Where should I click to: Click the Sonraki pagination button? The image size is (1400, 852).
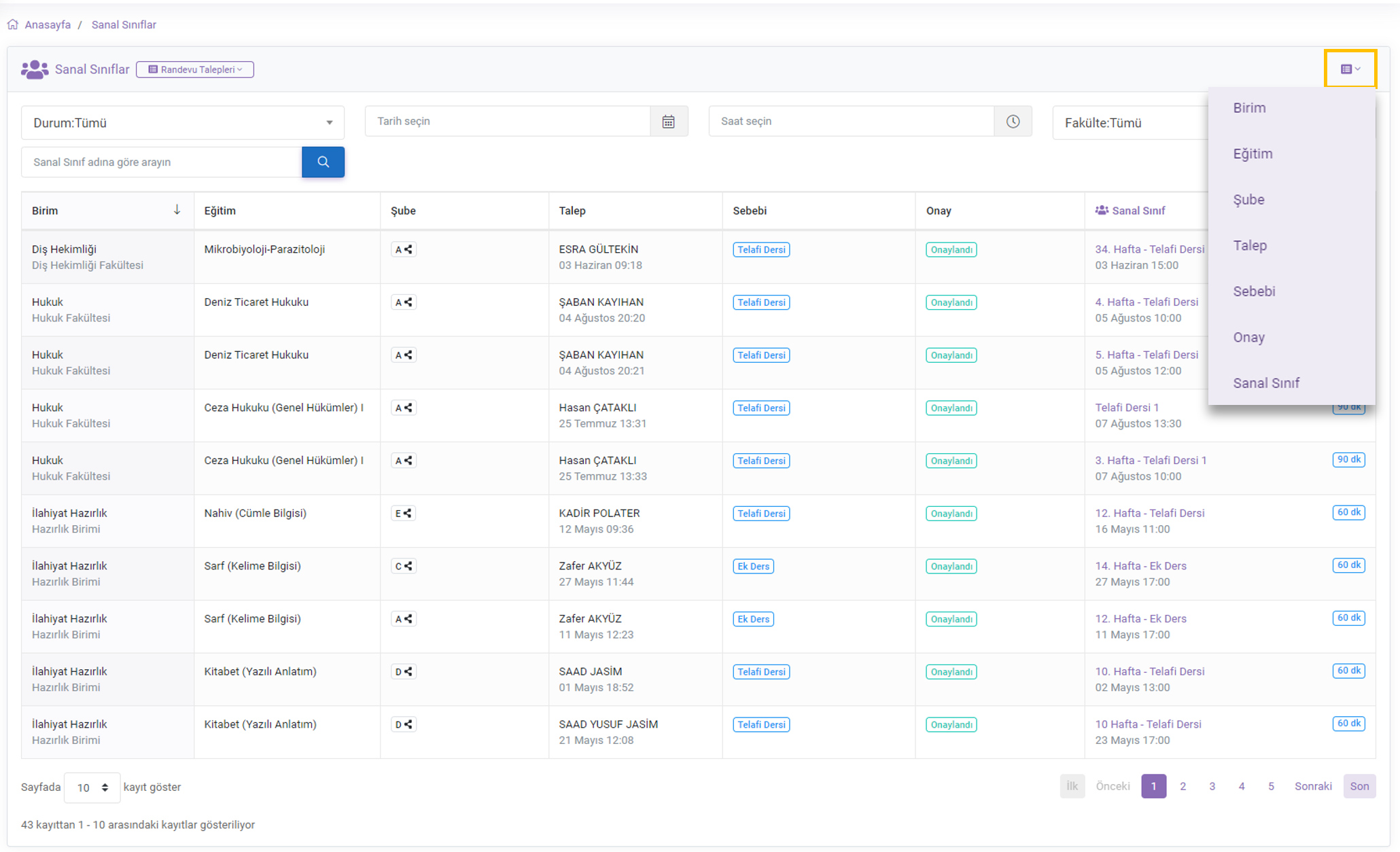point(1312,786)
